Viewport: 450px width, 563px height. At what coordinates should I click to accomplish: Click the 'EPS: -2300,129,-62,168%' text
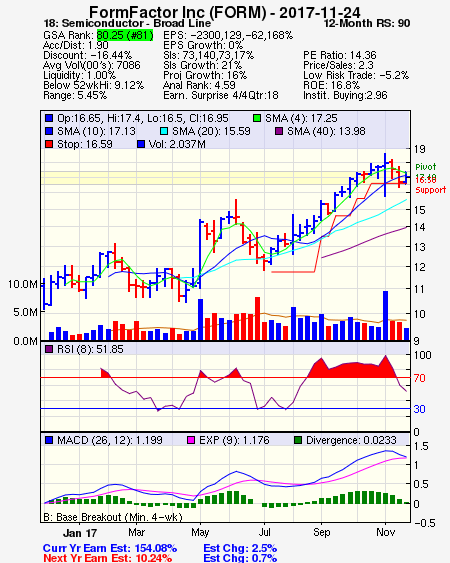(228, 35)
